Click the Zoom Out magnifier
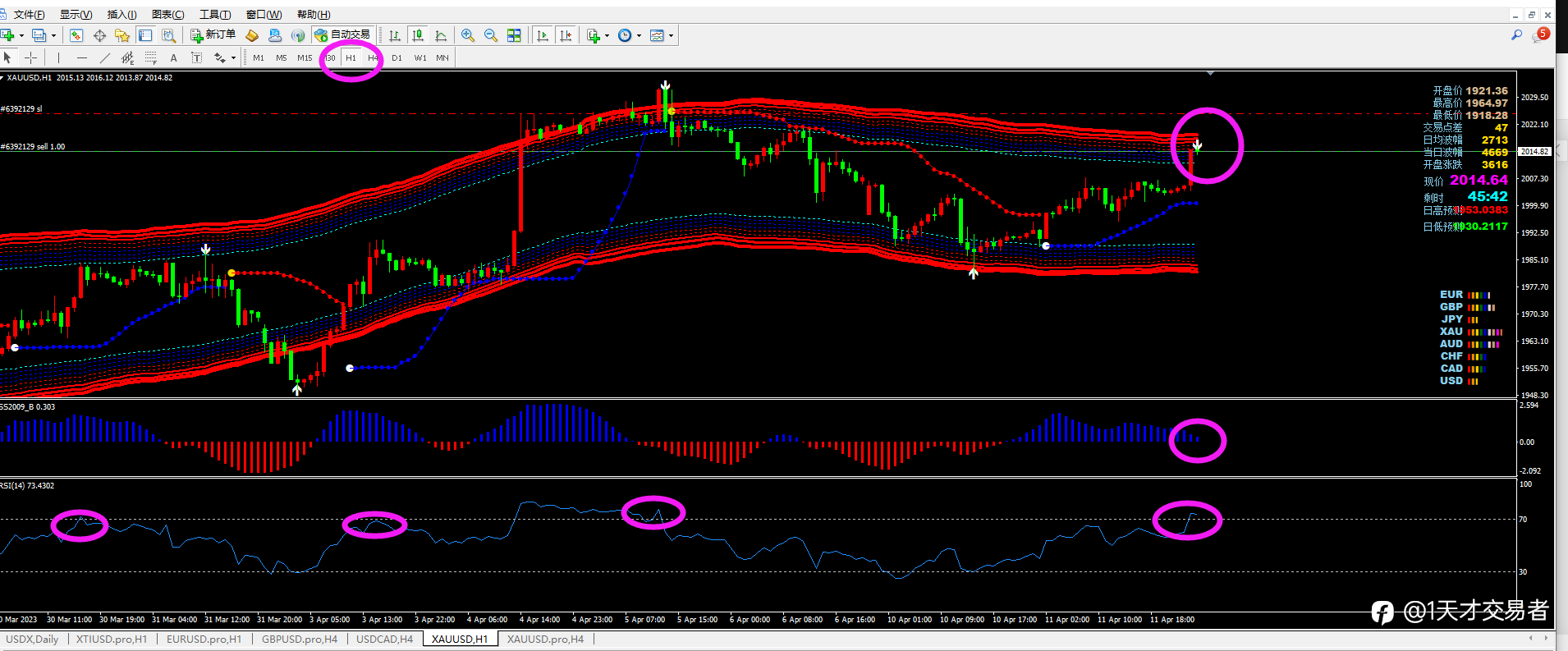This screenshot has width=1568, height=651. [491, 35]
